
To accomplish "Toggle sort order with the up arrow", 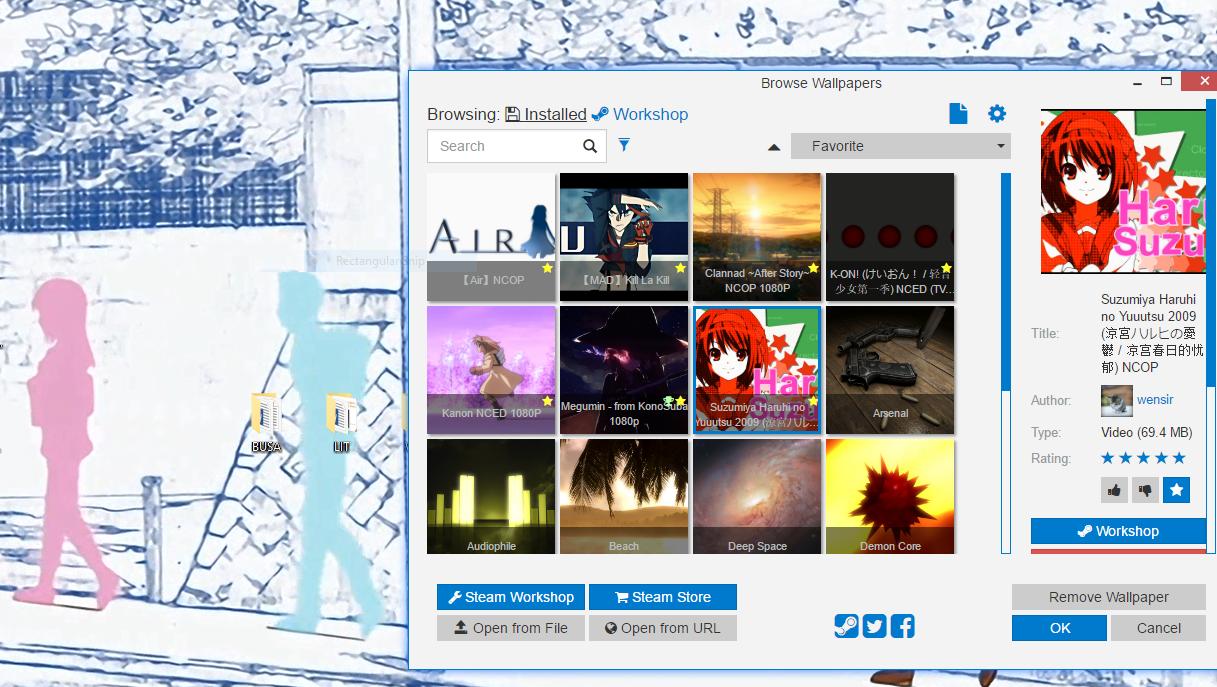I will (x=773, y=147).
